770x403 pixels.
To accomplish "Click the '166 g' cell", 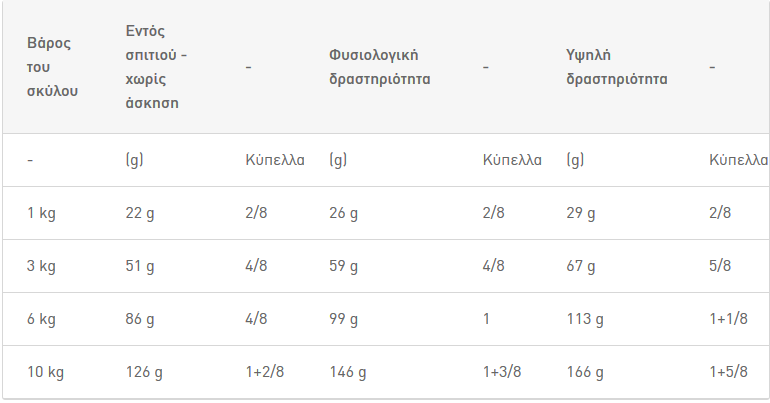I will click(x=585, y=372).
